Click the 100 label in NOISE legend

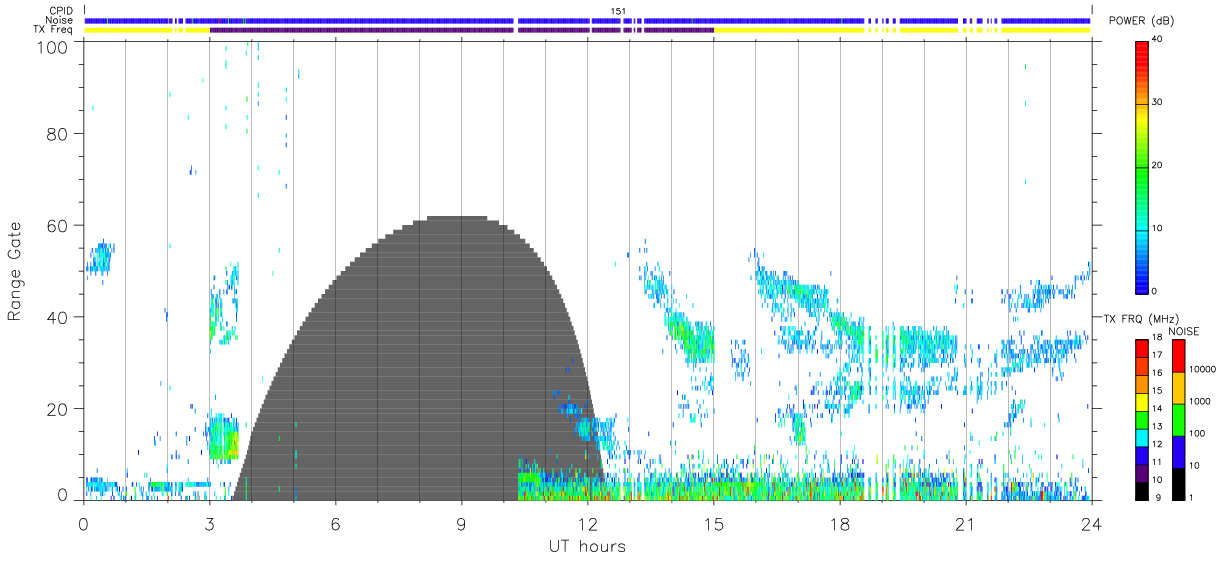click(1200, 433)
